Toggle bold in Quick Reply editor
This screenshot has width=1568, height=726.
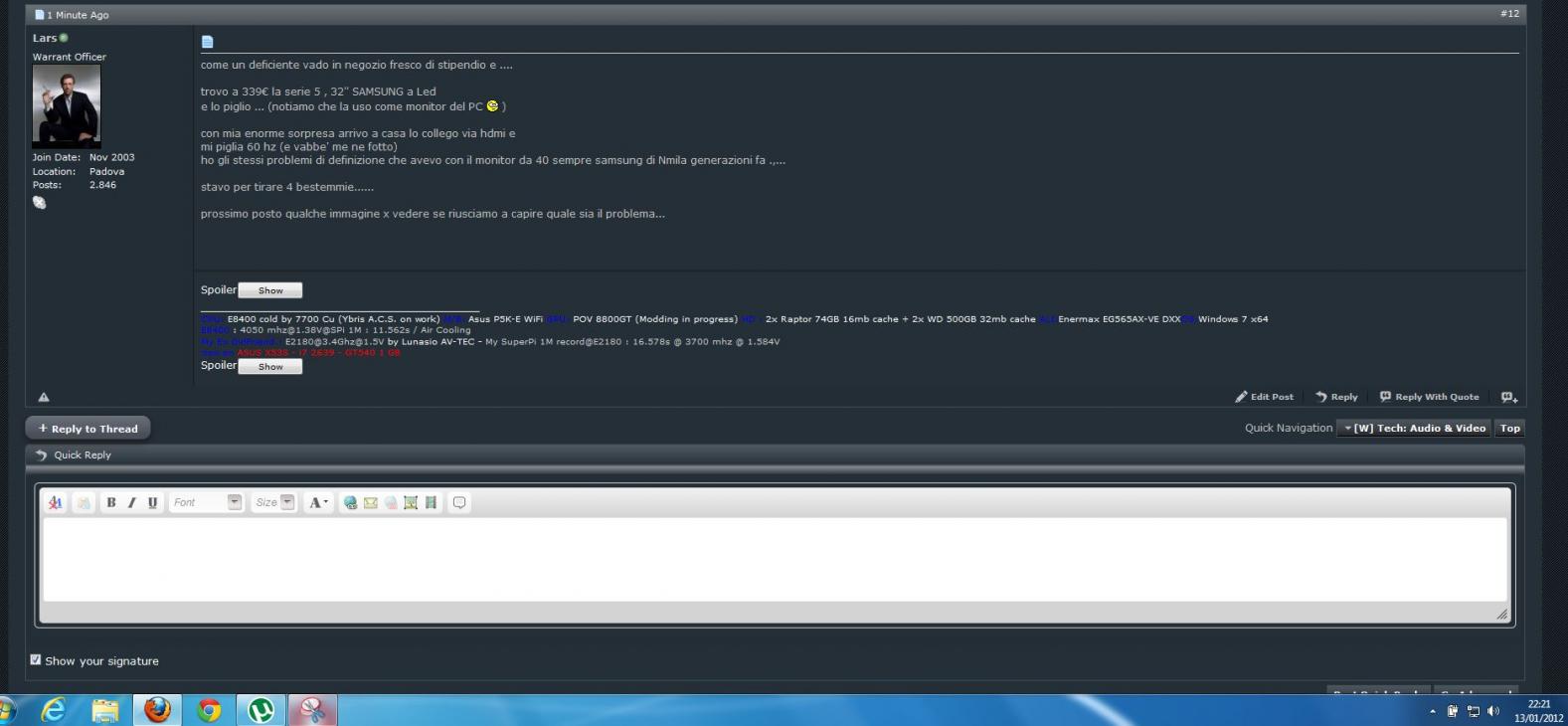[111, 503]
